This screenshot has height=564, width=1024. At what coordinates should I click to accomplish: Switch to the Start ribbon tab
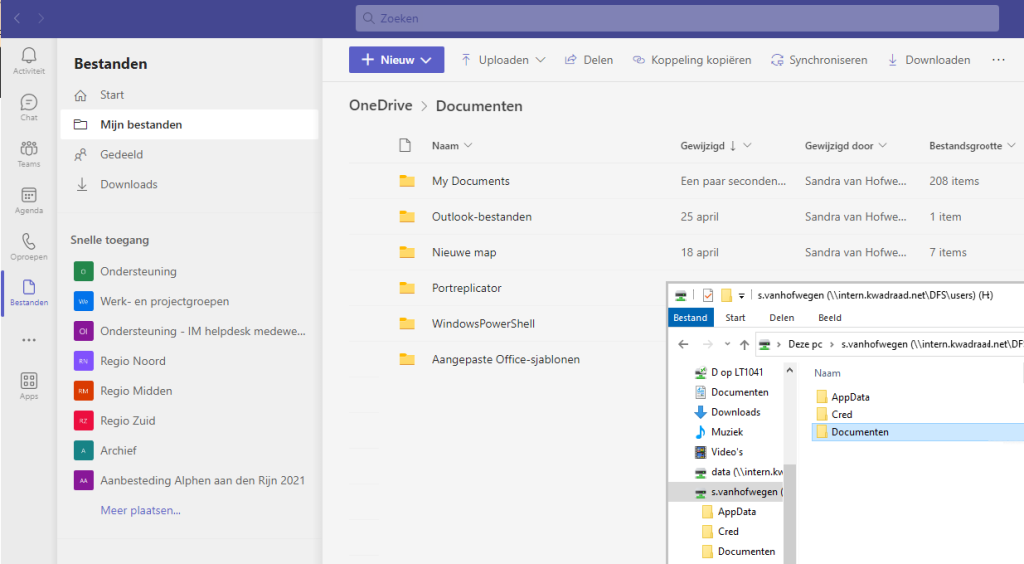click(735, 317)
